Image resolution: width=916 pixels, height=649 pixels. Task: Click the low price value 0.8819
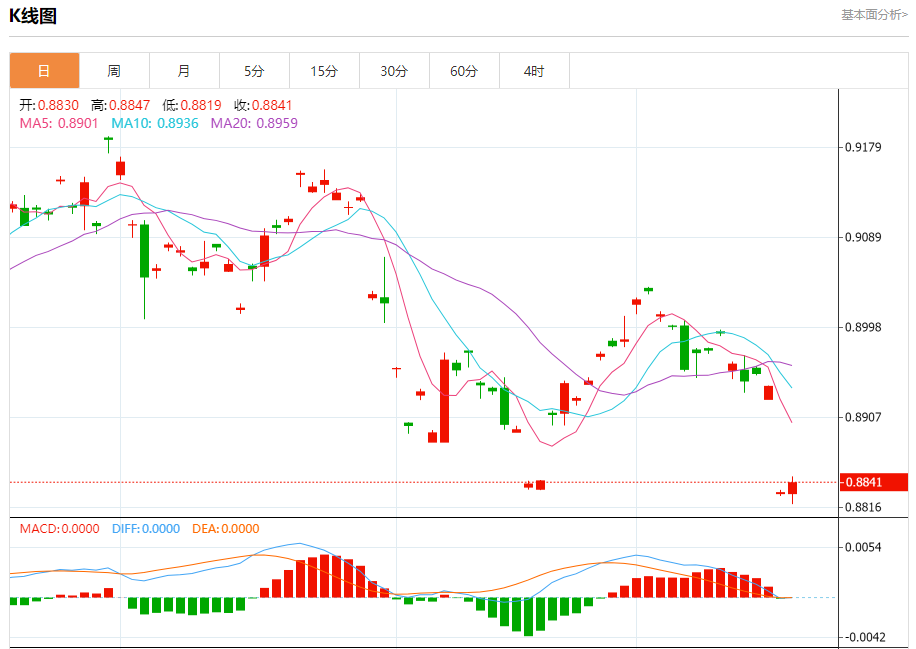[201, 105]
